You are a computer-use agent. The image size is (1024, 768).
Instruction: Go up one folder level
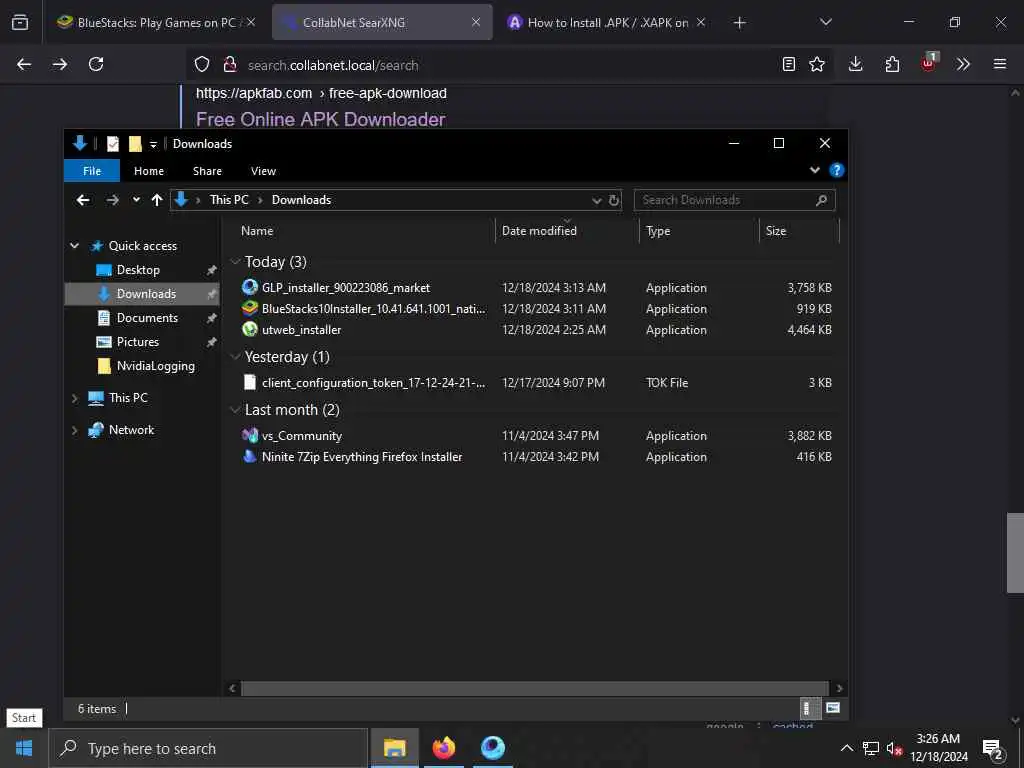[157, 200]
